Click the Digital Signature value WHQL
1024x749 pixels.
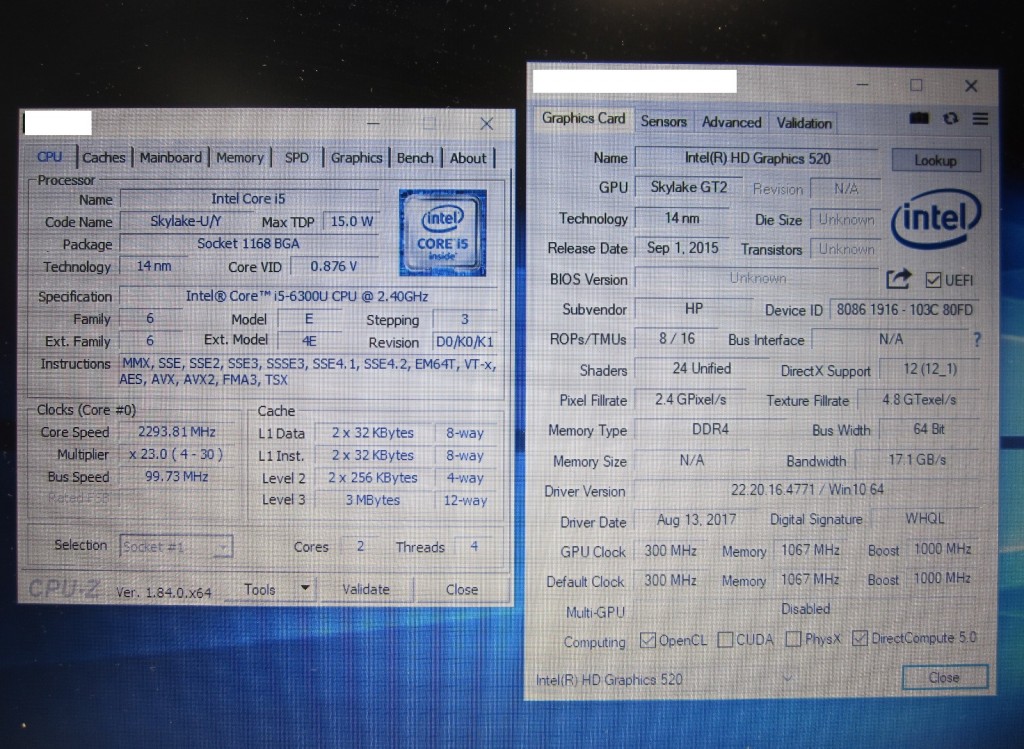click(925, 518)
